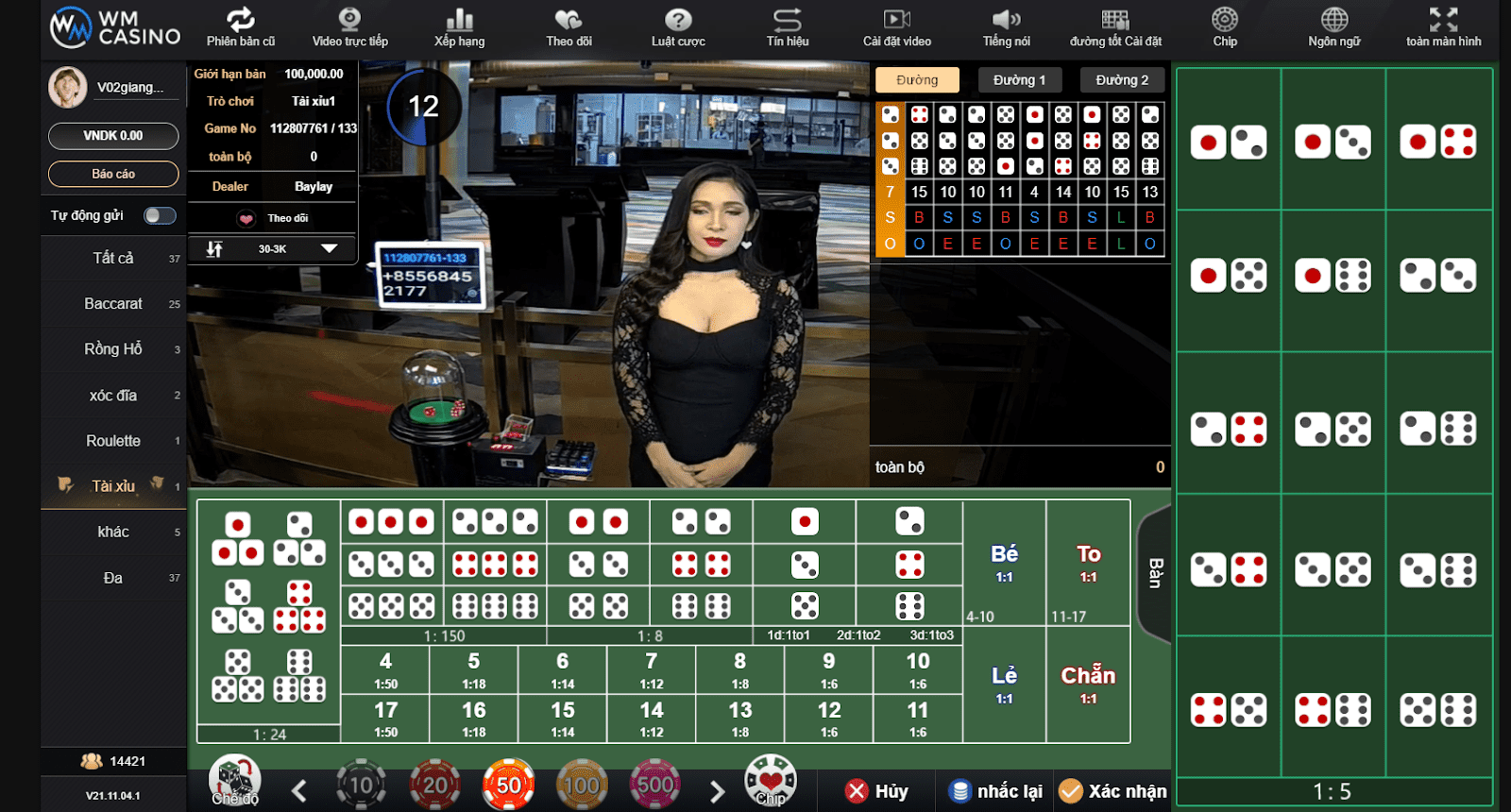The height and width of the screenshot is (812, 1511).
Task: Select Tài xỉu game category
Action: 113,486
